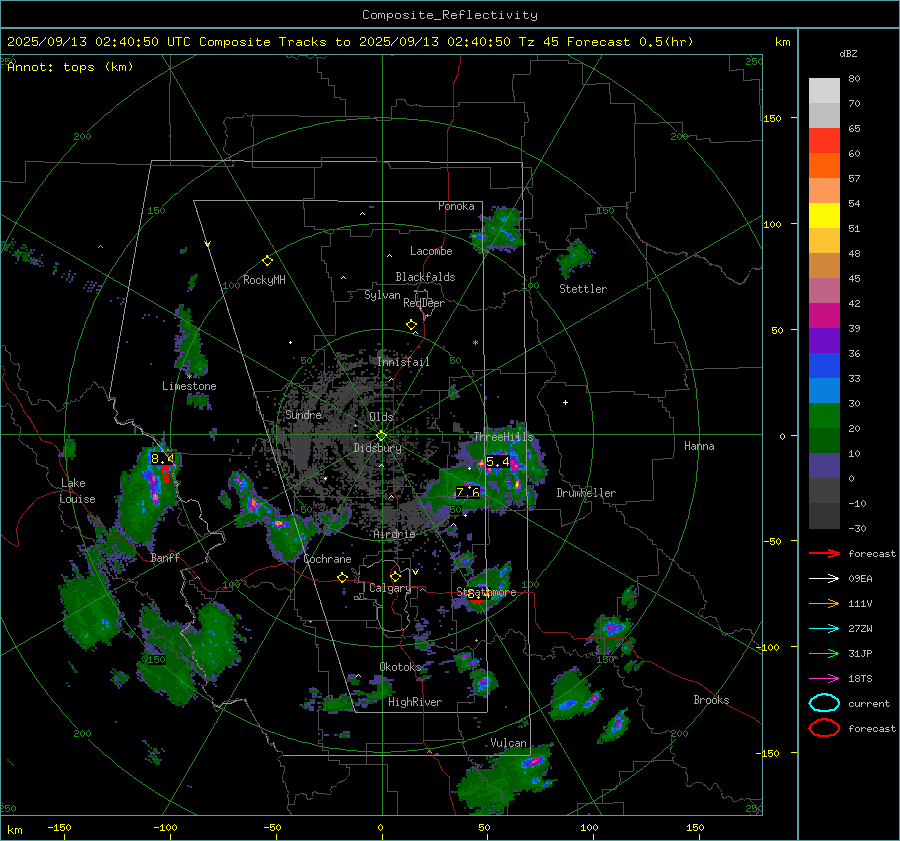
Task: Click the magenta swatch between 42 and 39 dBZ
Action: click(824, 316)
